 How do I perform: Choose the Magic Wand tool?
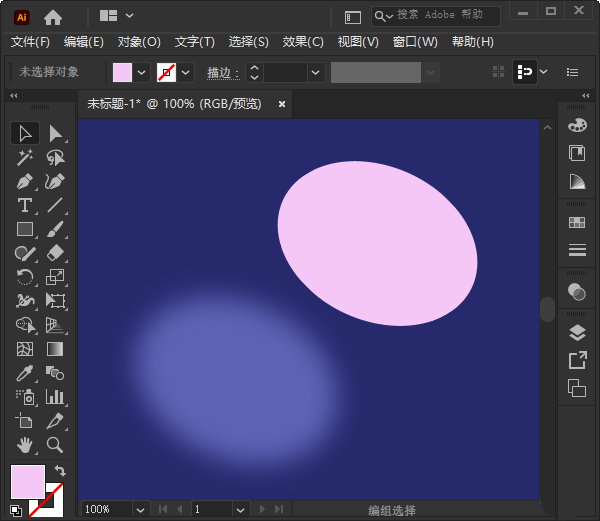click(26, 158)
